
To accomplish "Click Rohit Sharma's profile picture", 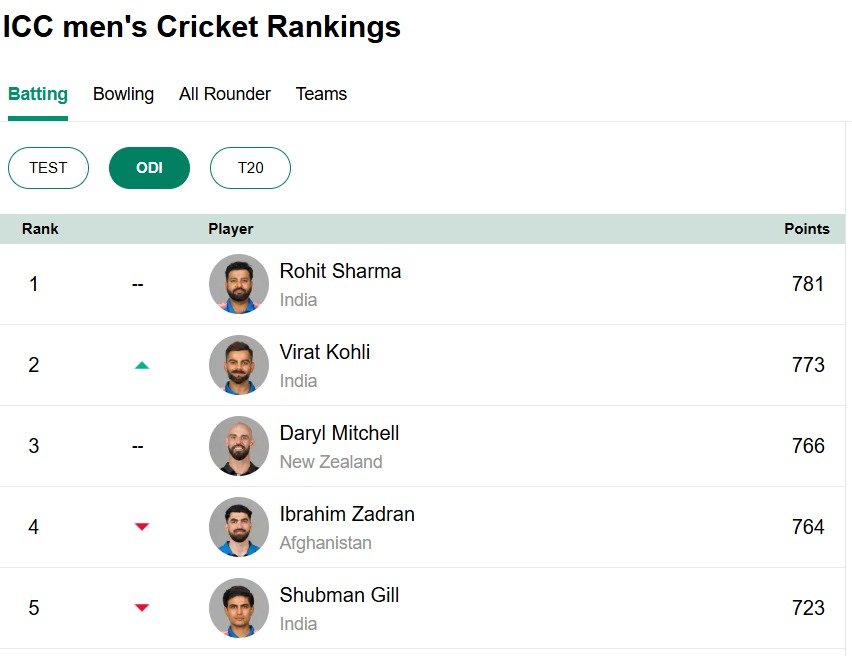I will 238,284.
